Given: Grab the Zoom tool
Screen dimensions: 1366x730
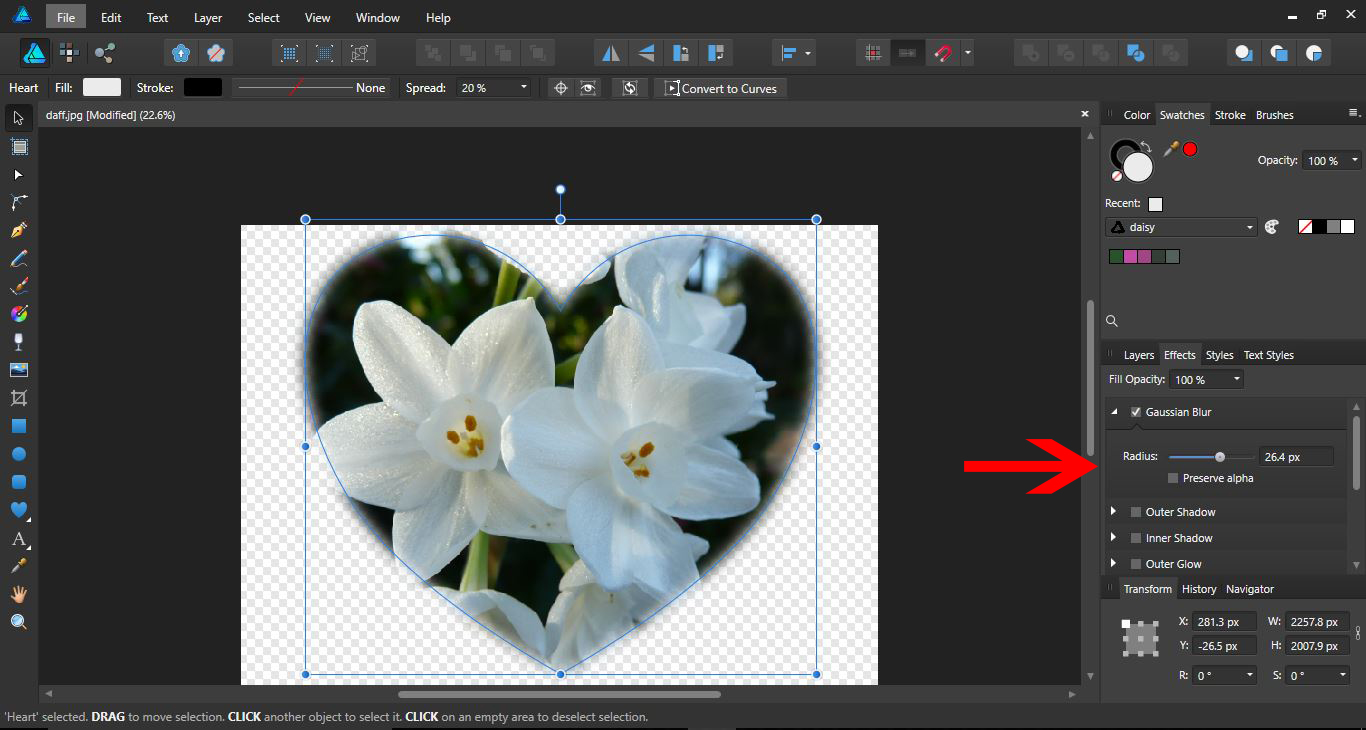Looking at the screenshot, I should pyautogui.click(x=18, y=621).
